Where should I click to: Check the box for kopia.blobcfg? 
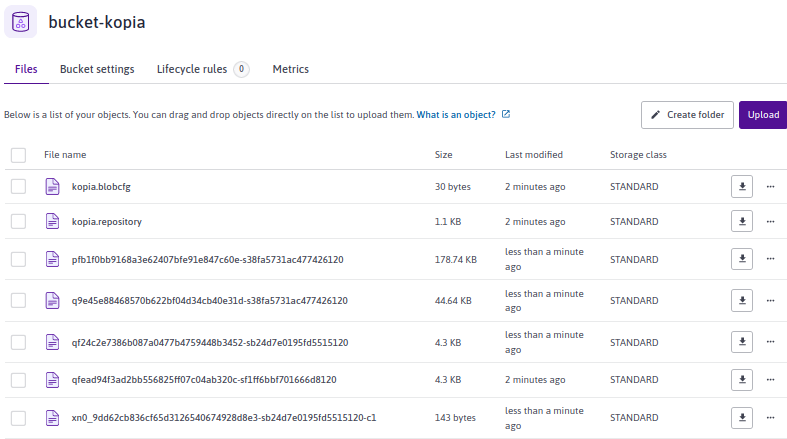pos(18,186)
